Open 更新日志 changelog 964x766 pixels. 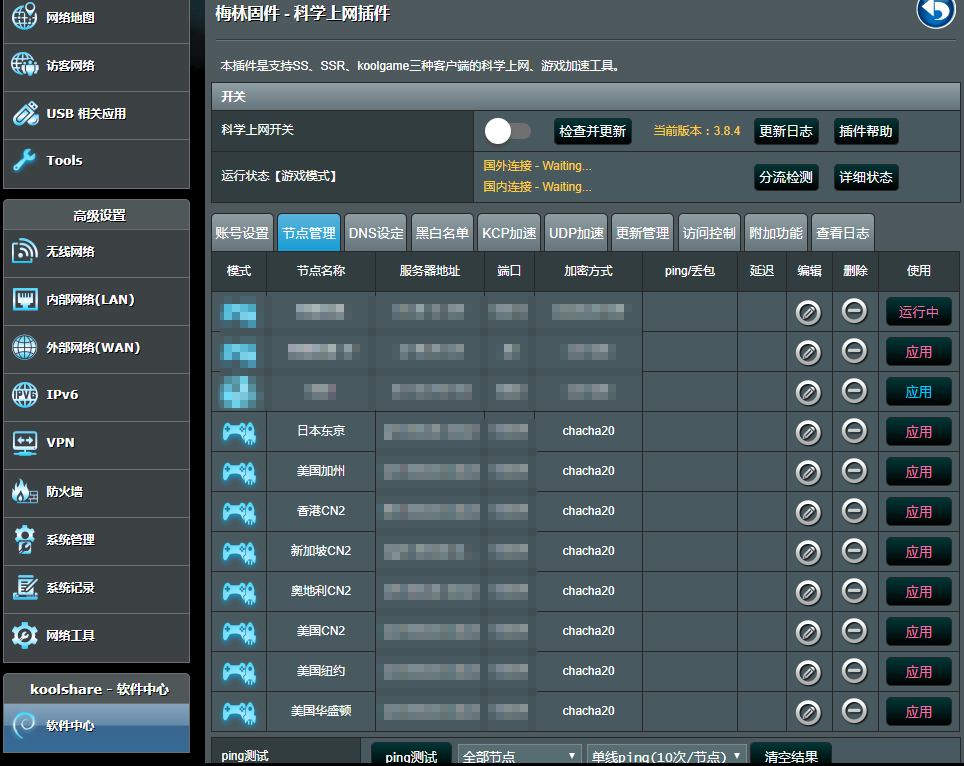point(786,132)
